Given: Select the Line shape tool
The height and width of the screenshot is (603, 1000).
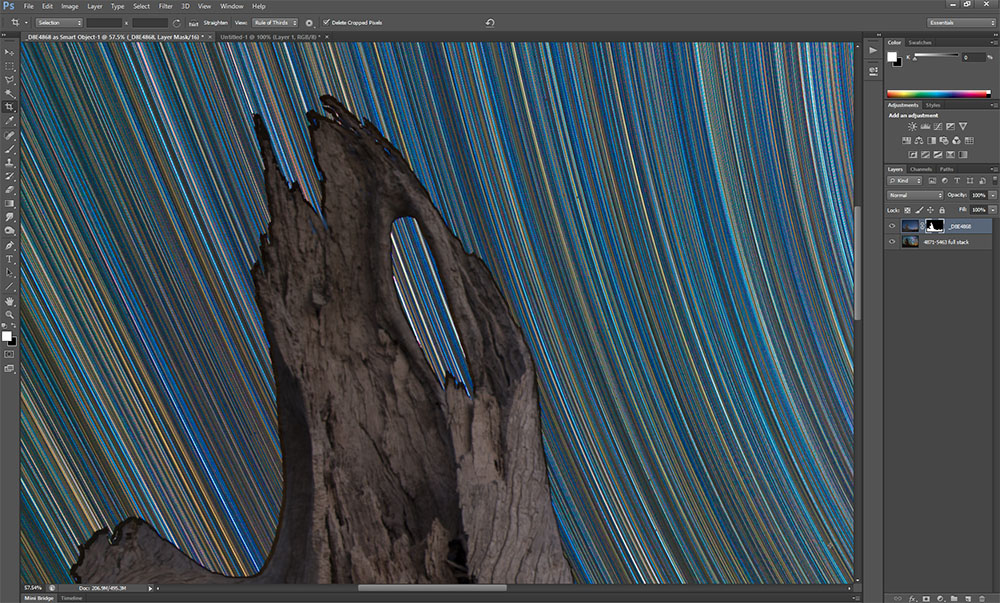Looking at the screenshot, I should pyautogui.click(x=9, y=287).
